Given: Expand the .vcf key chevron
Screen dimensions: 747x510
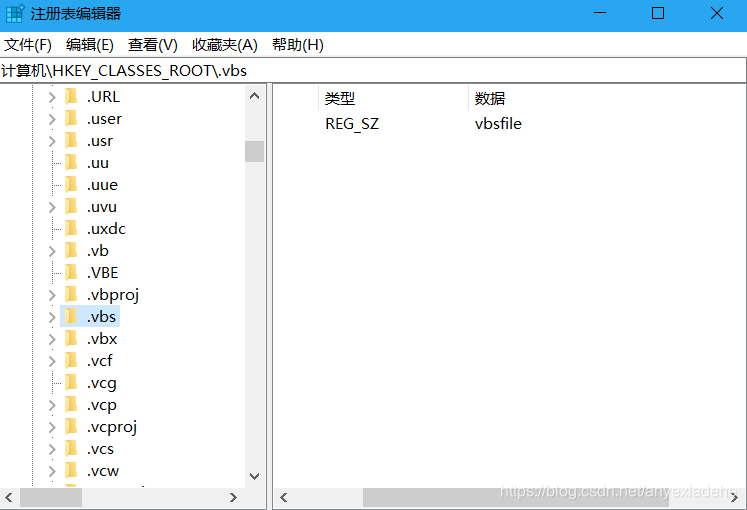Looking at the screenshot, I should pyautogui.click(x=52, y=361).
